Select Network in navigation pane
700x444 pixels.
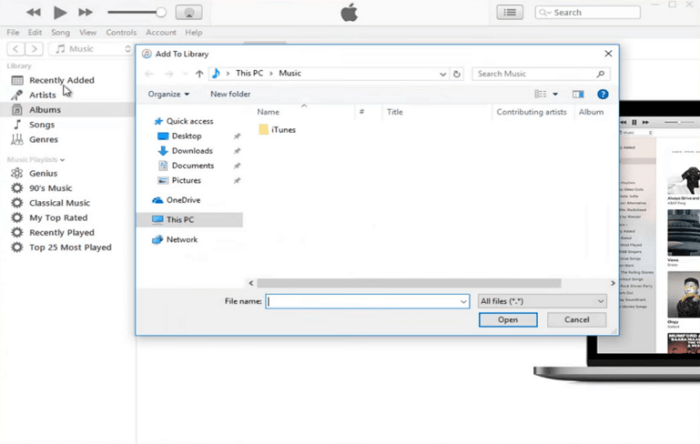coord(175,240)
